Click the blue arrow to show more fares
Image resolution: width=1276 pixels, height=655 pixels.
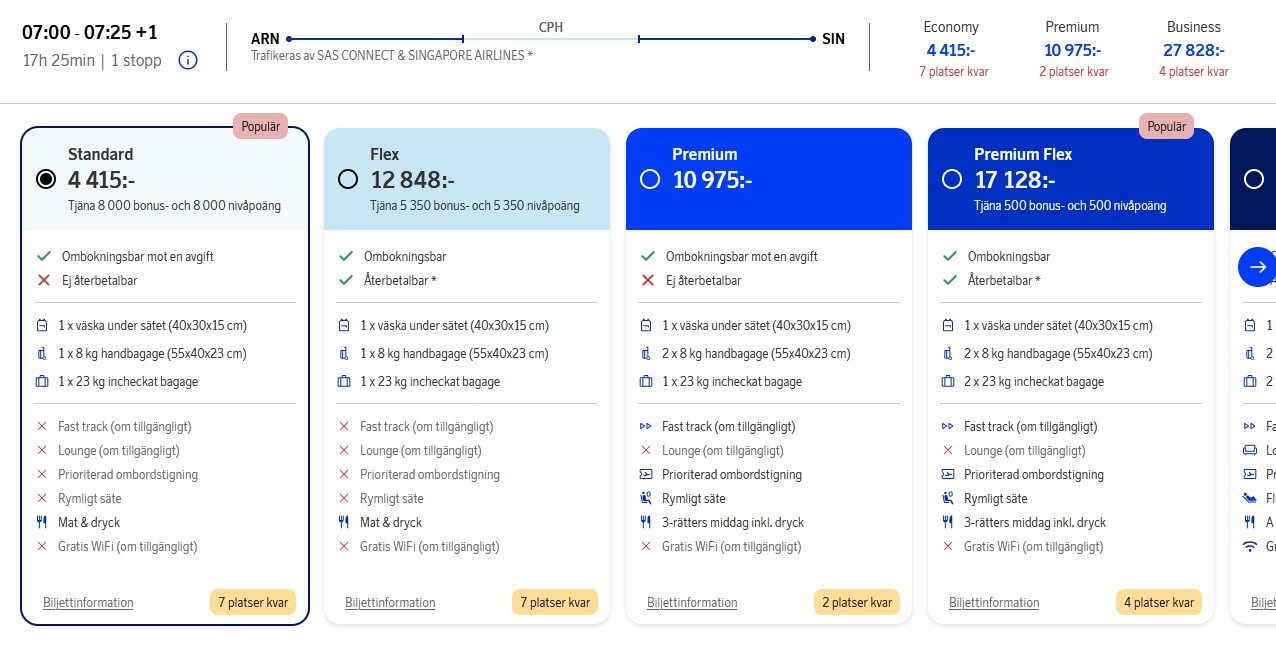pos(1257,267)
